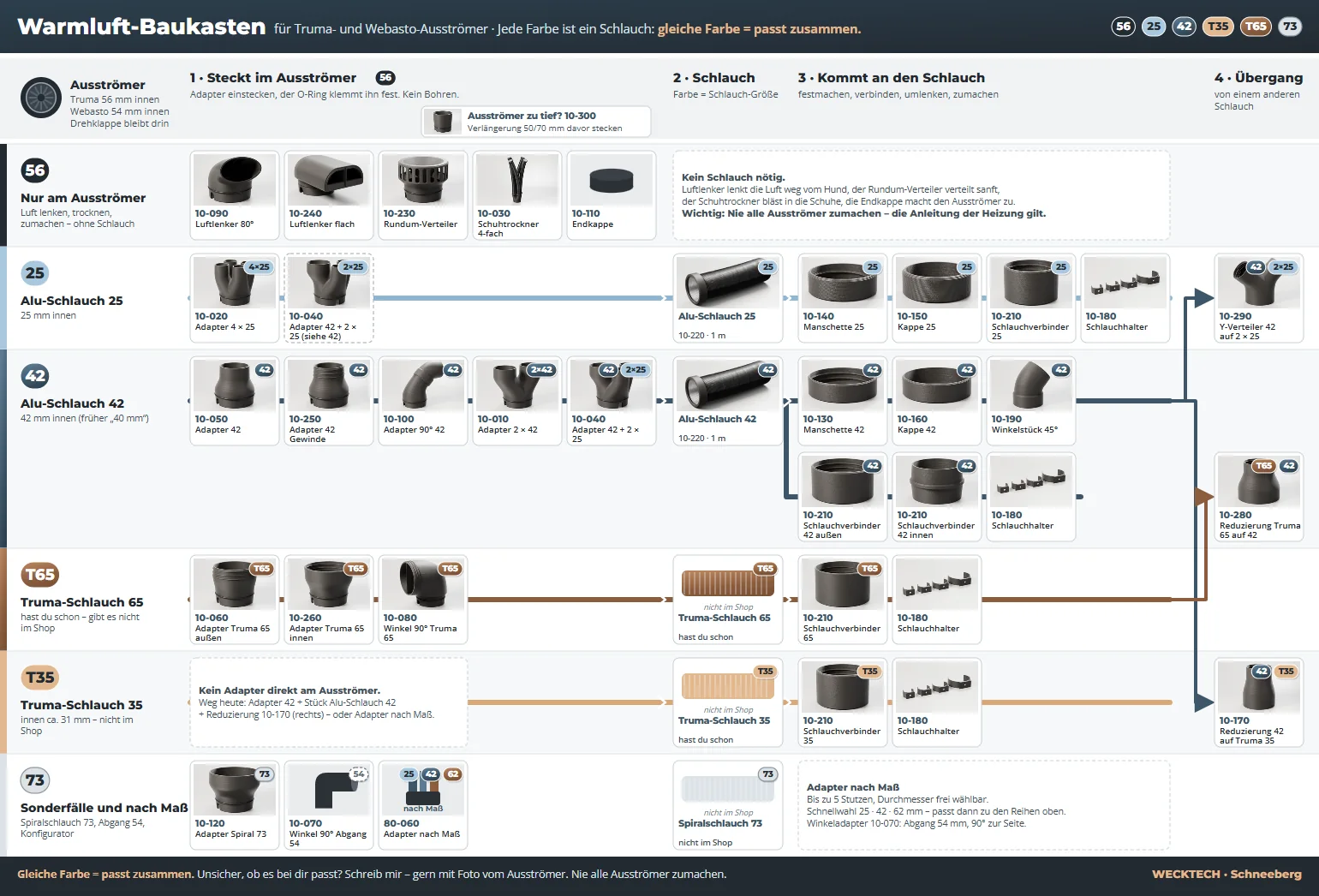The width and height of the screenshot is (1319, 896).
Task: Click the 25 badge in the header legend
Action: click(x=1154, y=27)
